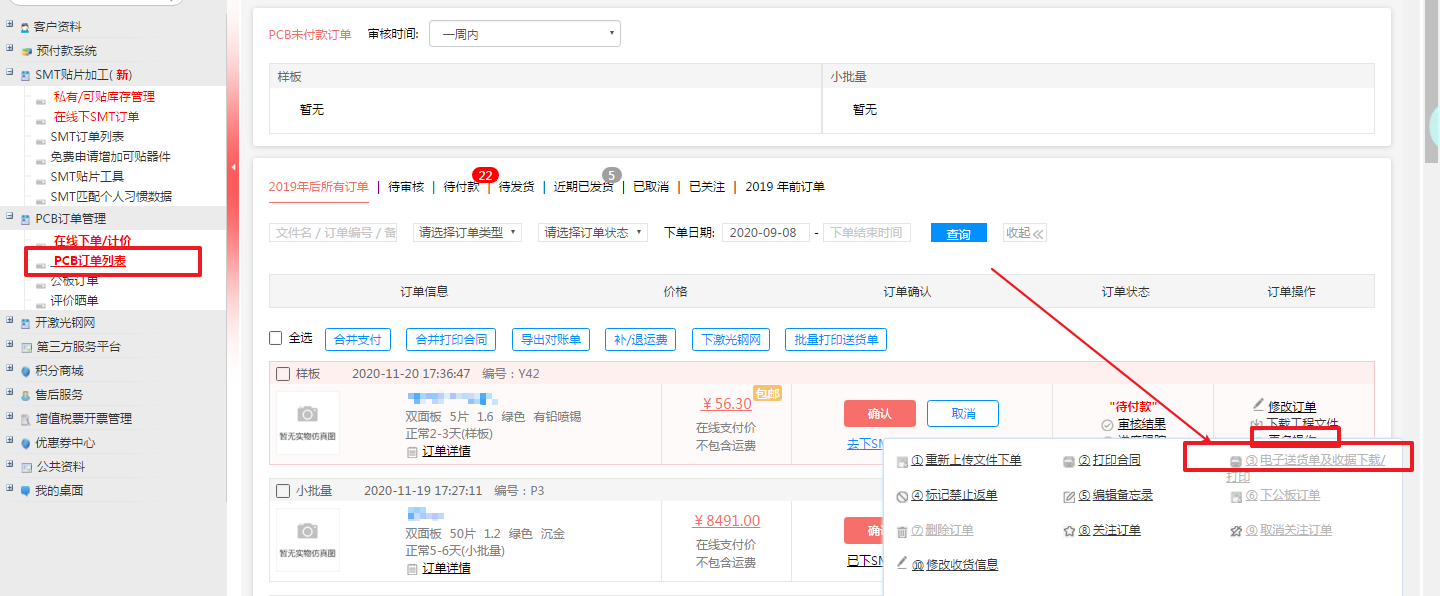Click the blue 查询 search button
Screen dimensions: 1440x596
click(958, 233)
